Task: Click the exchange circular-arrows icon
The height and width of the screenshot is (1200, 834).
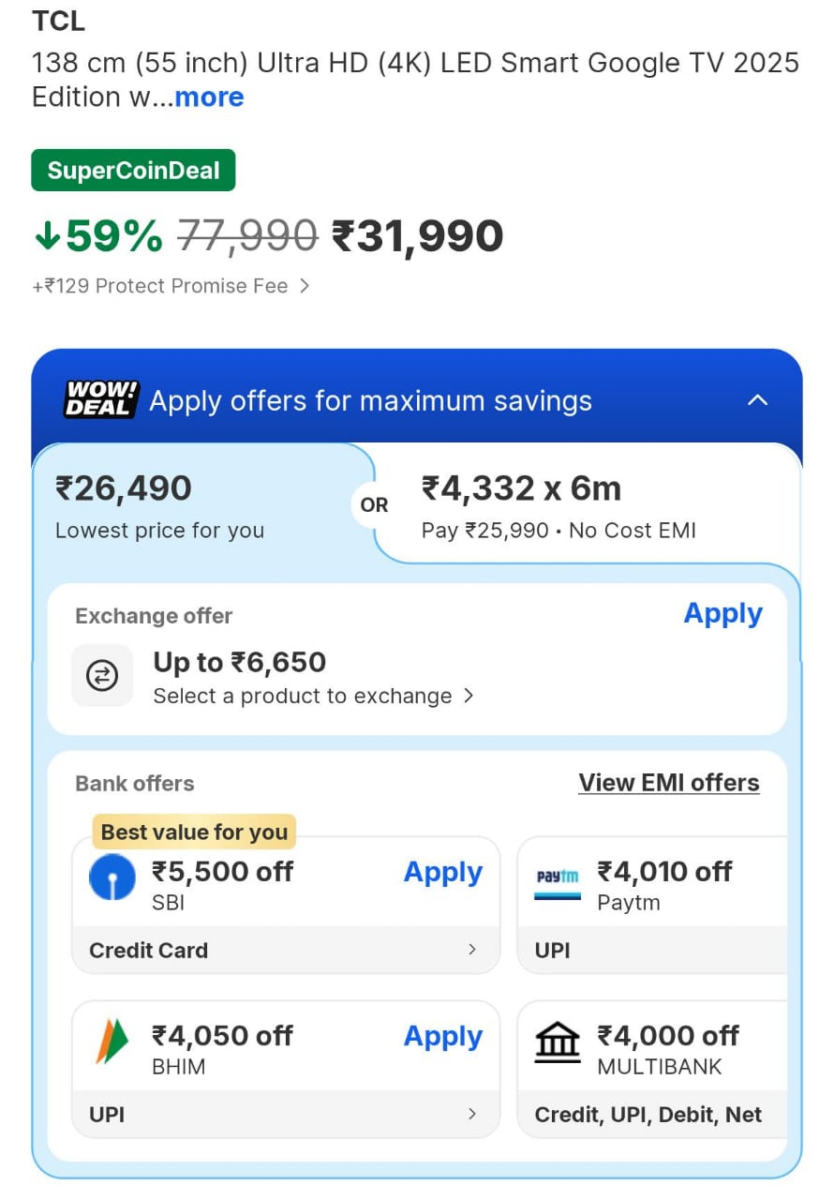Action: (103, 676)
